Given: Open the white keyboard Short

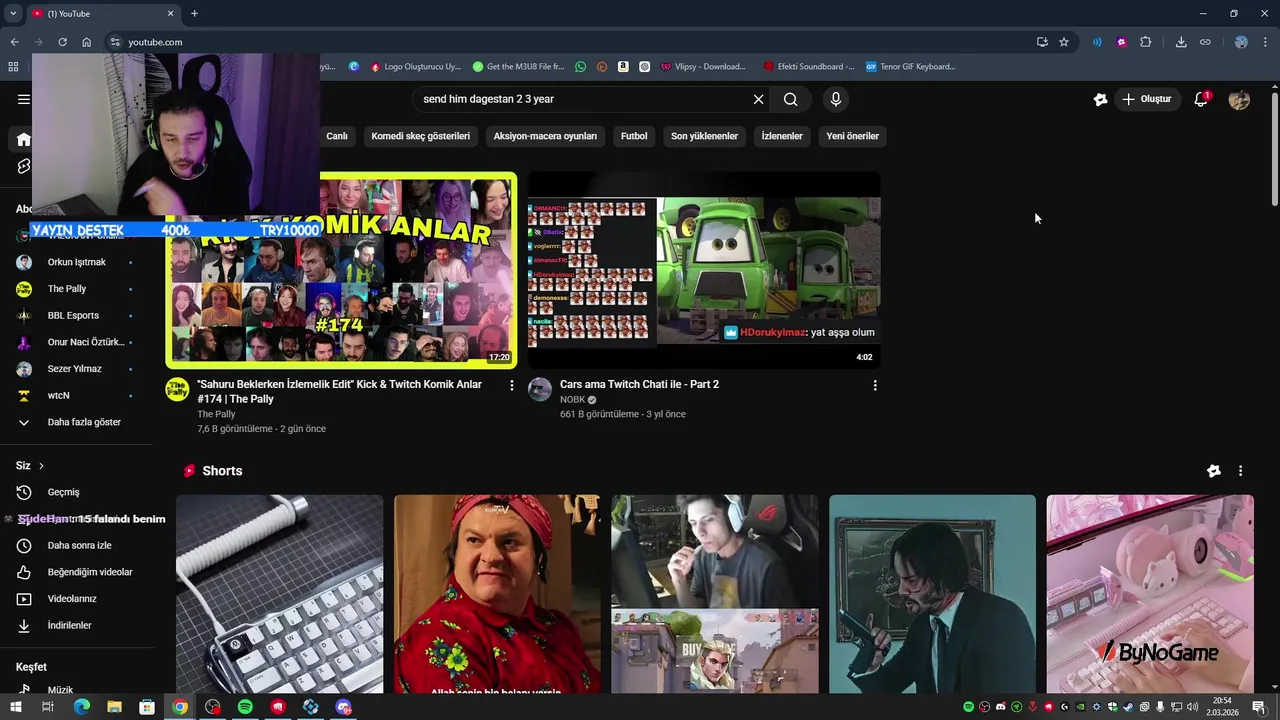Looking at the screenshot, I should (x=279, y=594).
